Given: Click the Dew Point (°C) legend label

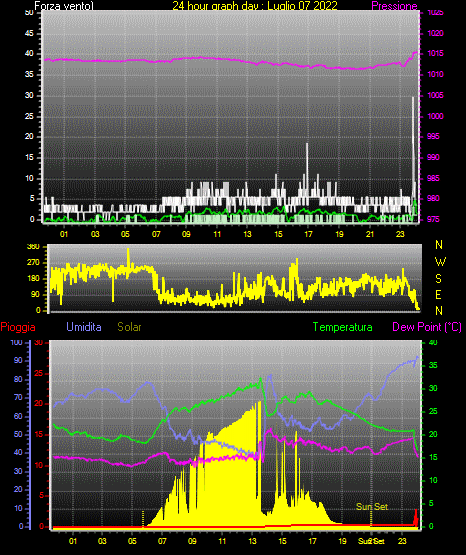Looking at the screenshot, I should 427,327.
